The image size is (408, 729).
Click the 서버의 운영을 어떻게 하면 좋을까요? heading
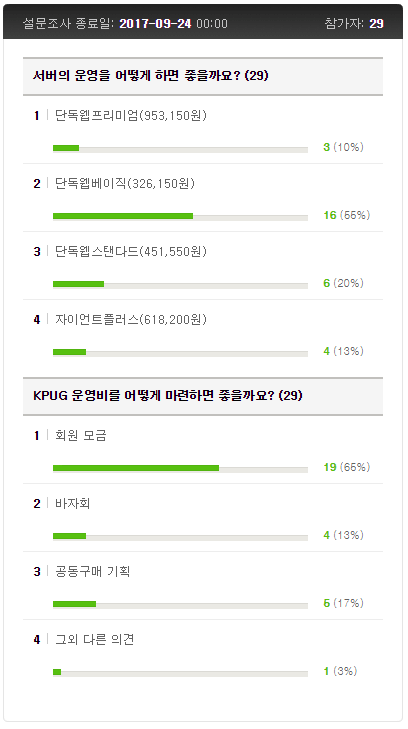151,75
